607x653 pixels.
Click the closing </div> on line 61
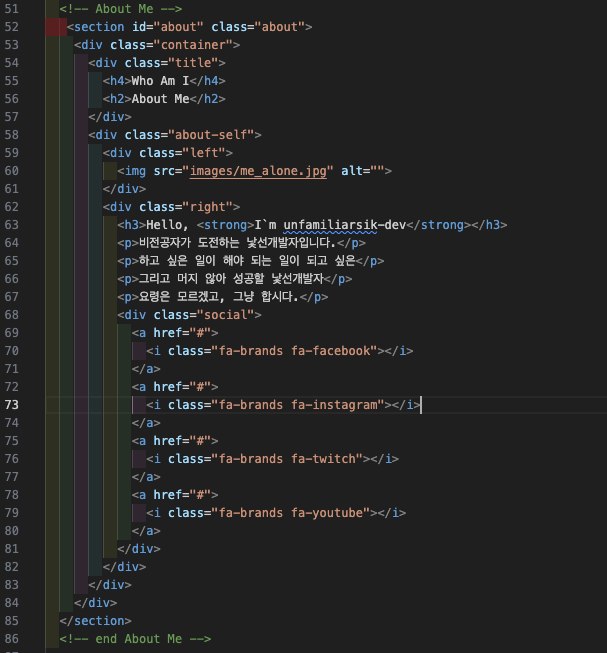124,189
